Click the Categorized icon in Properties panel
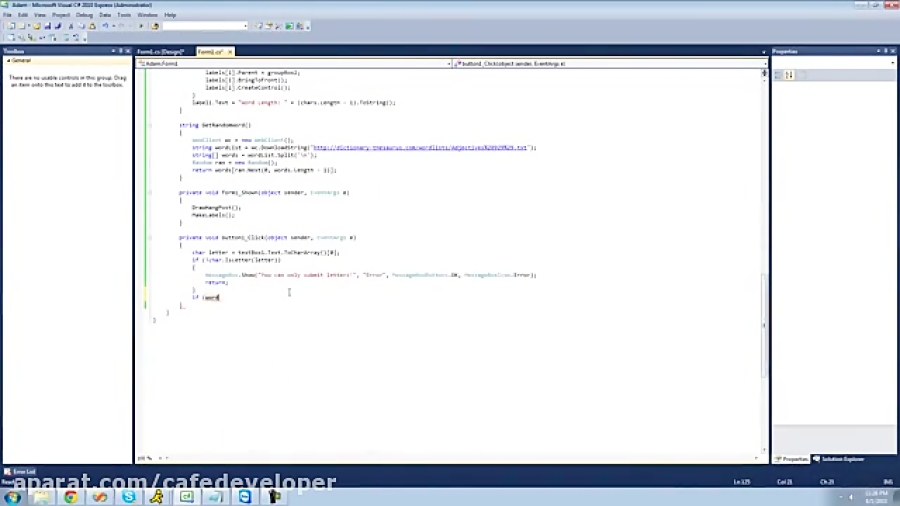The width and height of the screenshot is (900, 506). click(x=778, y=75)
